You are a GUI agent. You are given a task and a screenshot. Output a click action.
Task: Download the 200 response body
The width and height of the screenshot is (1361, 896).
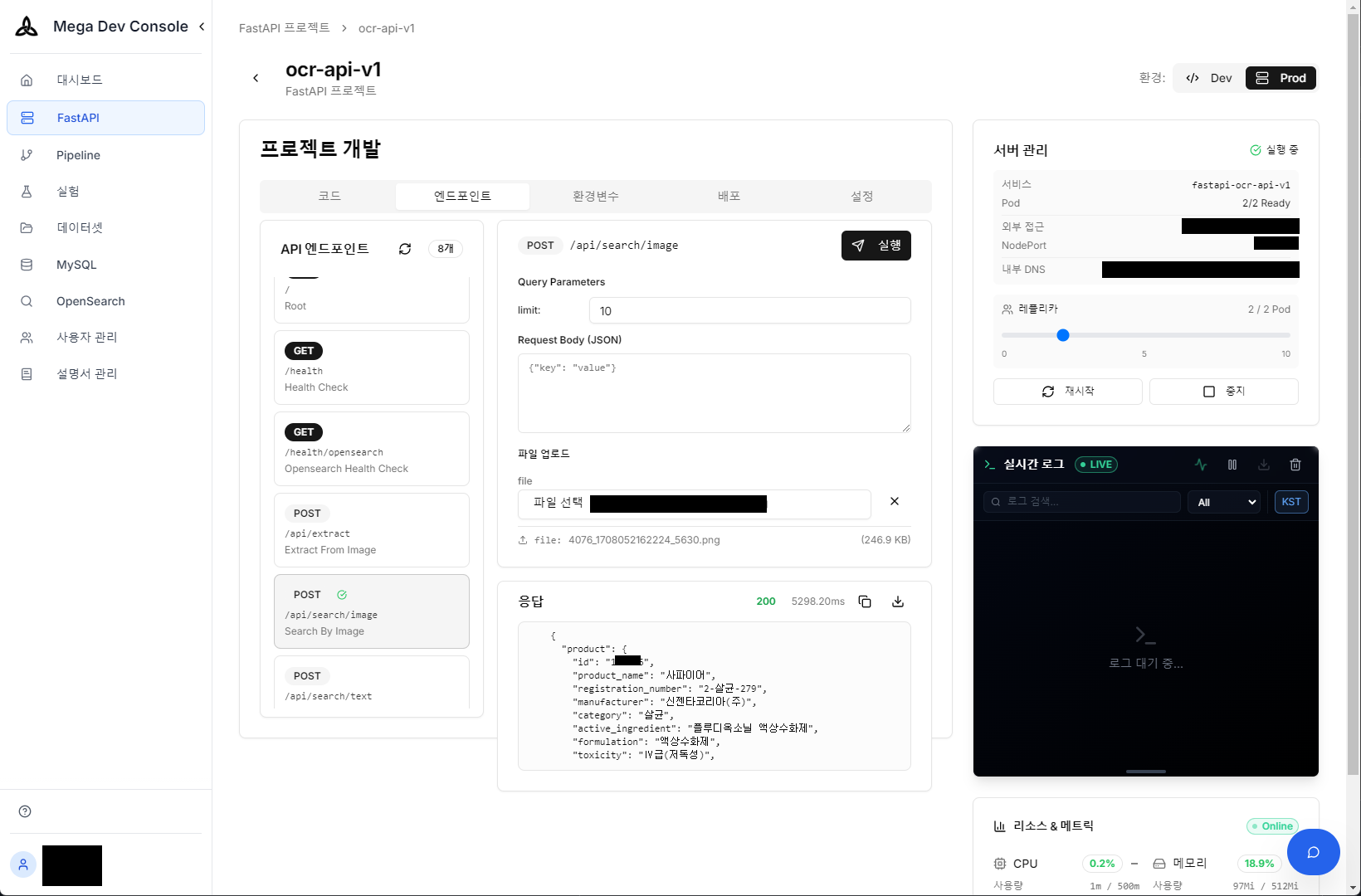click(x=897, y=601)
